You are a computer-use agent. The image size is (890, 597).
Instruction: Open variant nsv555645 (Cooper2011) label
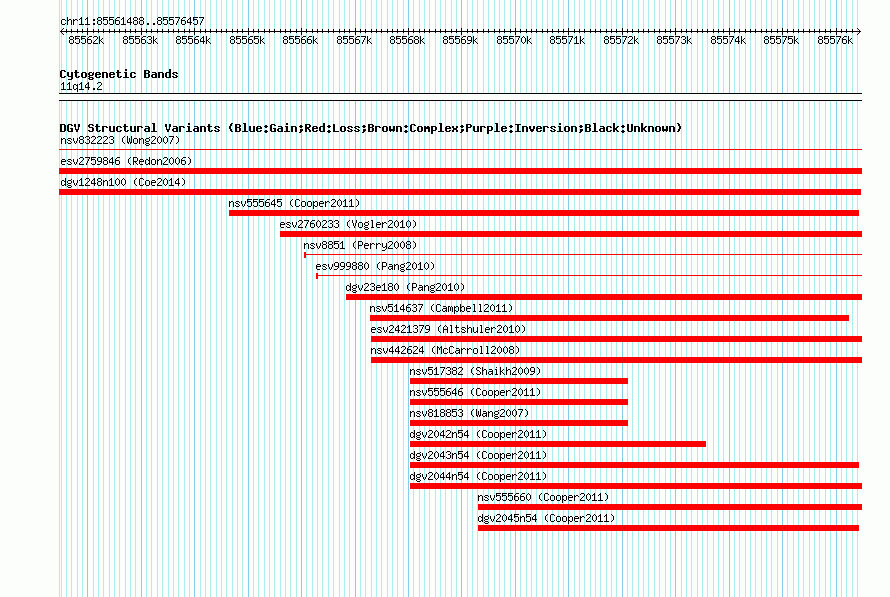294,203
